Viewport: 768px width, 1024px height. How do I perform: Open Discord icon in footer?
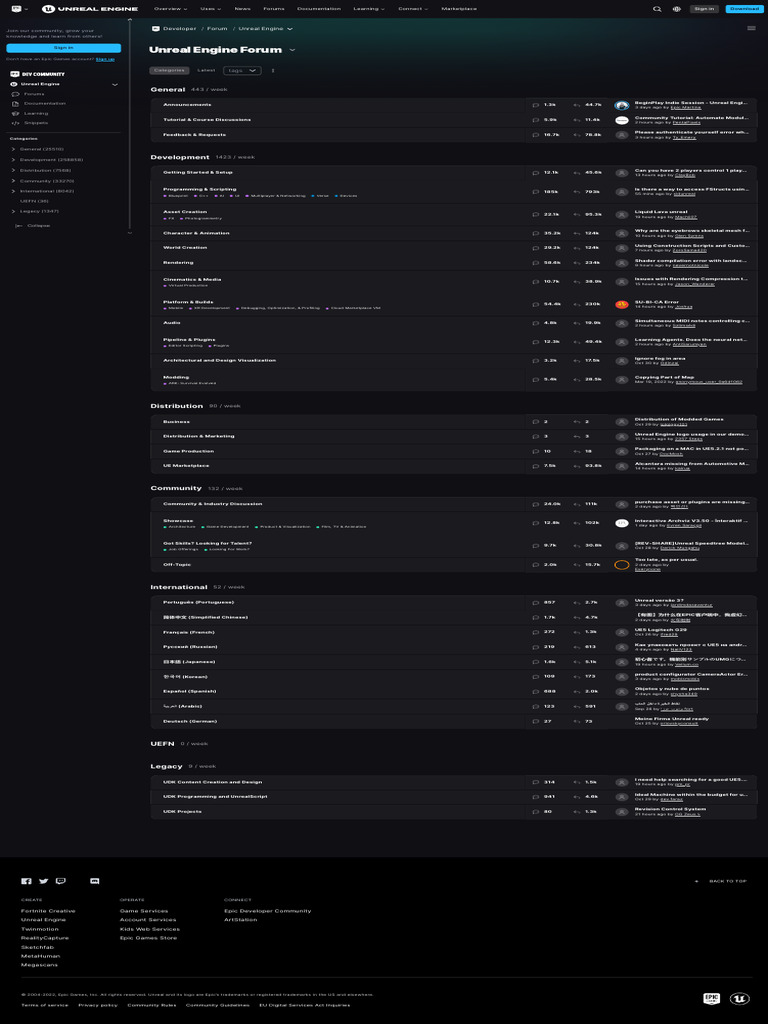click(x=94, y=881)
